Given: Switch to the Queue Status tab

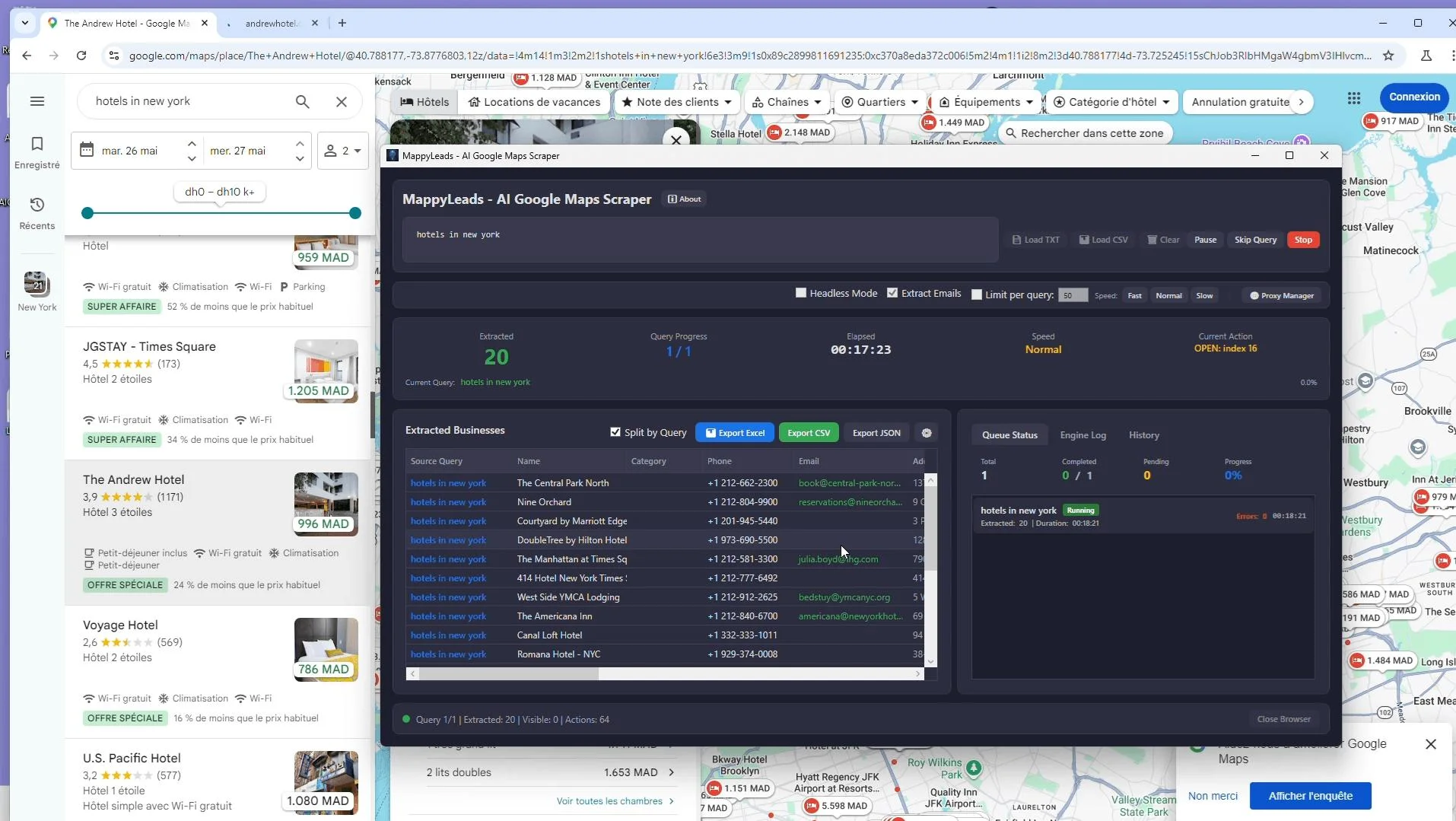Looking at the screenshot, I should point(1009,435).
